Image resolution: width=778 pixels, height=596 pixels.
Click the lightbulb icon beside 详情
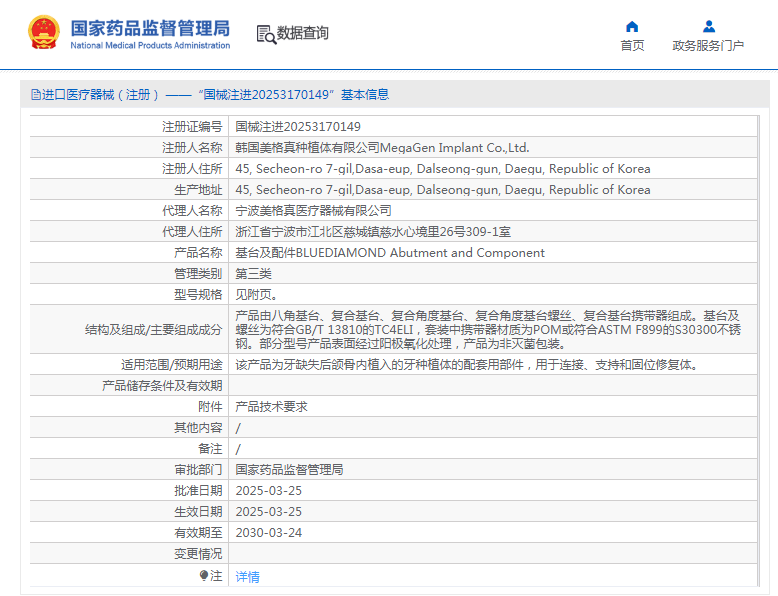coord(204,576)
